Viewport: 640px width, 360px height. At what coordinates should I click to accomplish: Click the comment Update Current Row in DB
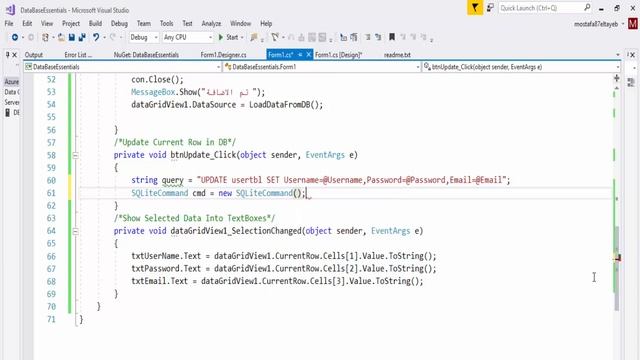click(x=175, y=142)
